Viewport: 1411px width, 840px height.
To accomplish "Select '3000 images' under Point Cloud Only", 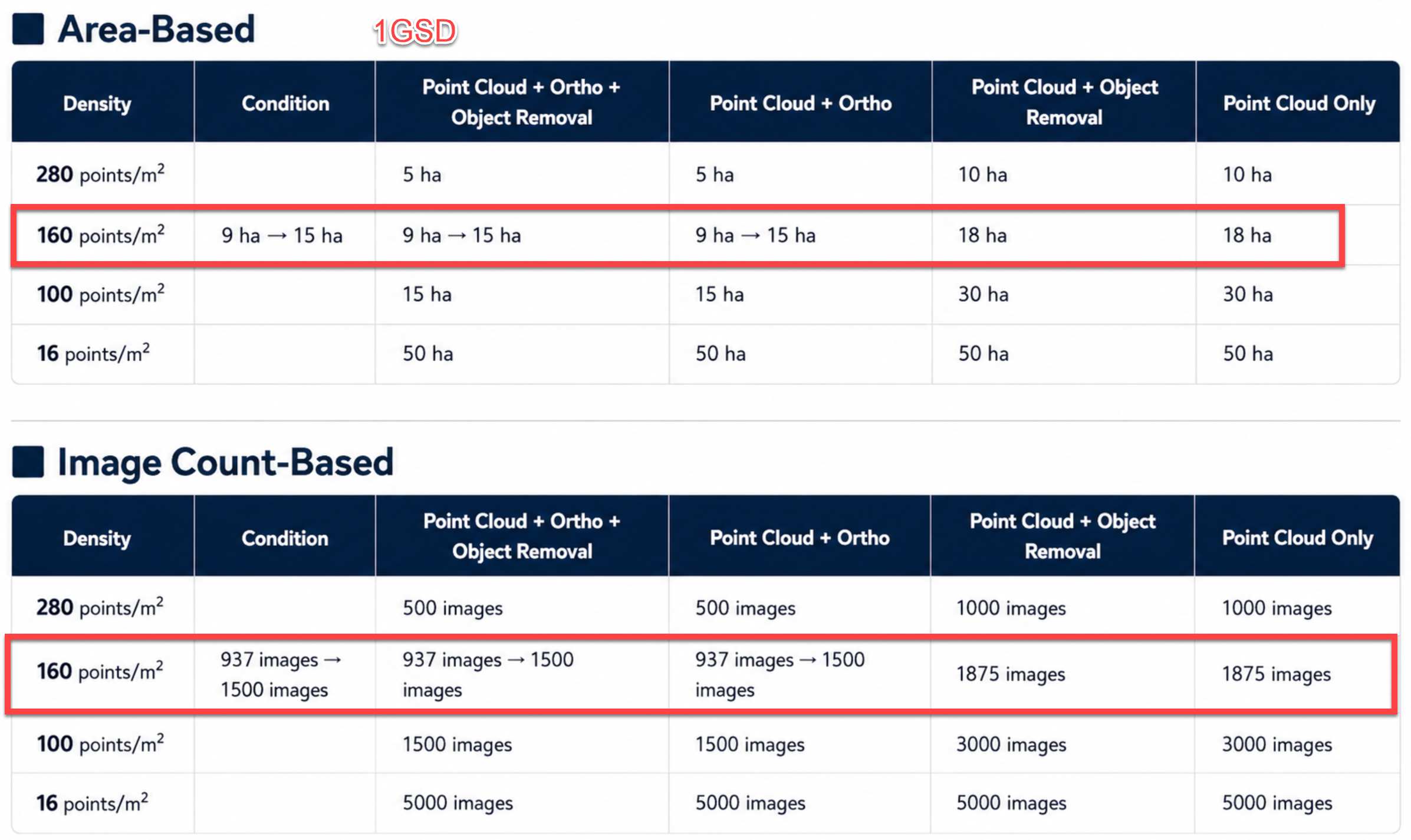I will coord(1277,745).
